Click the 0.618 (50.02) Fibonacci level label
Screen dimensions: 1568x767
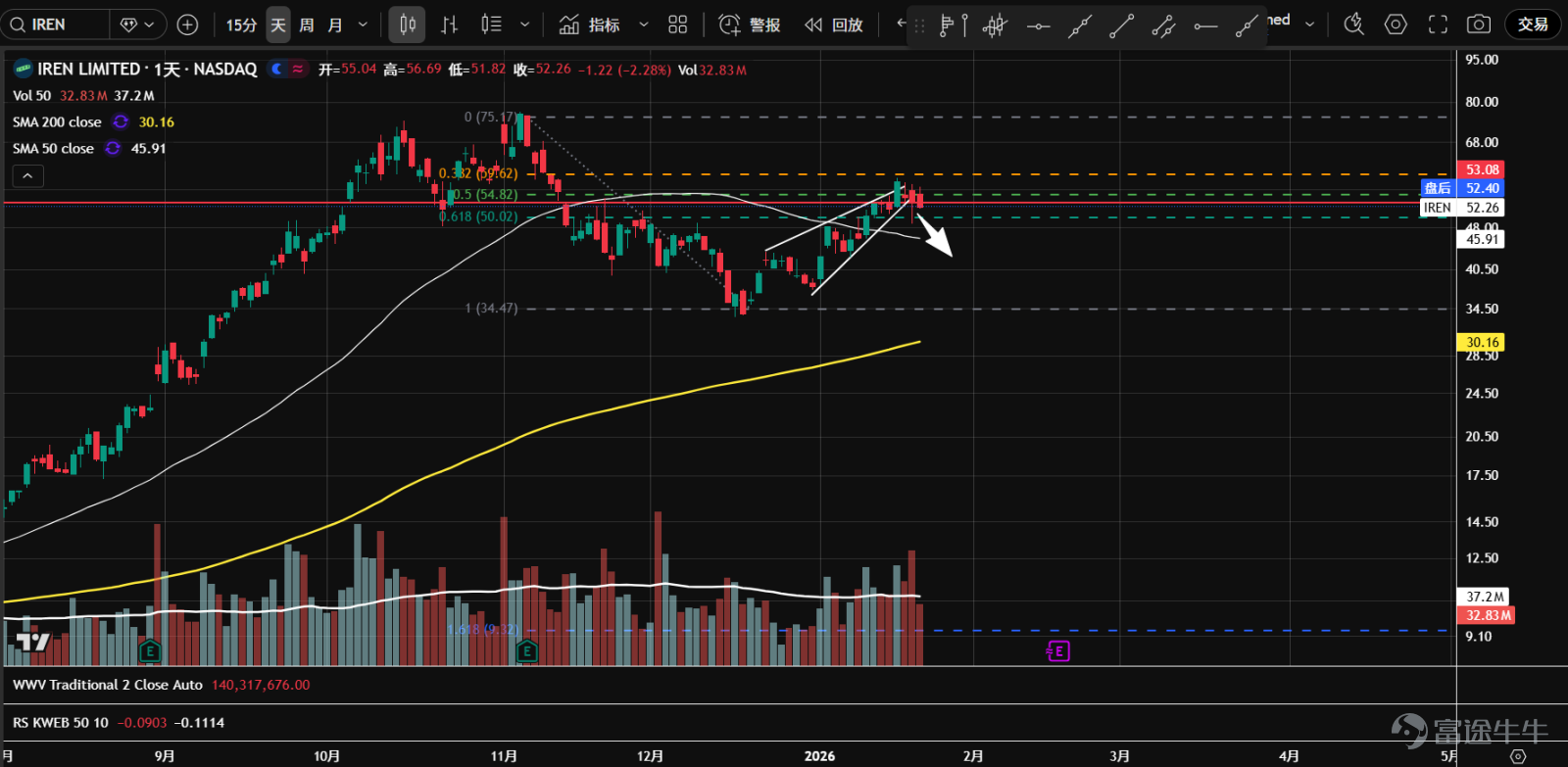pyautogui.click(x=478, y=216)
